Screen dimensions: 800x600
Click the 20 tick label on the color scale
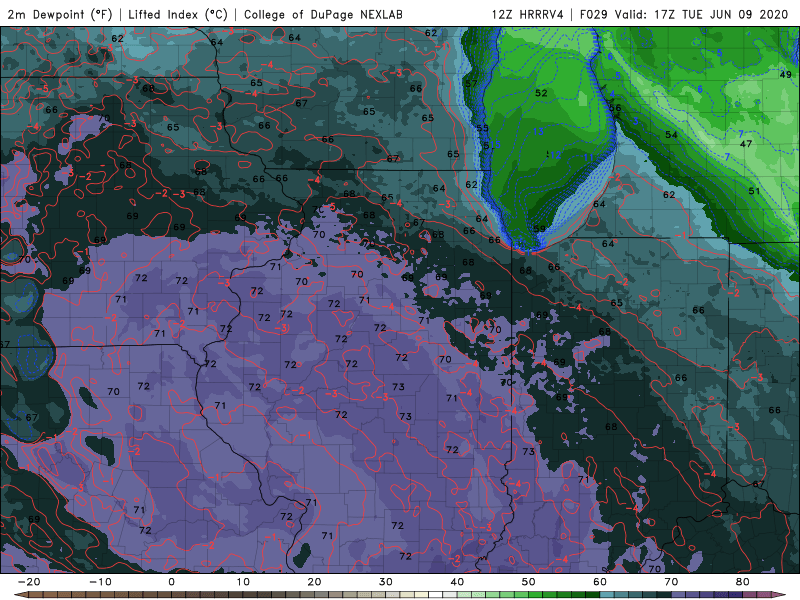tap(314, 582)
